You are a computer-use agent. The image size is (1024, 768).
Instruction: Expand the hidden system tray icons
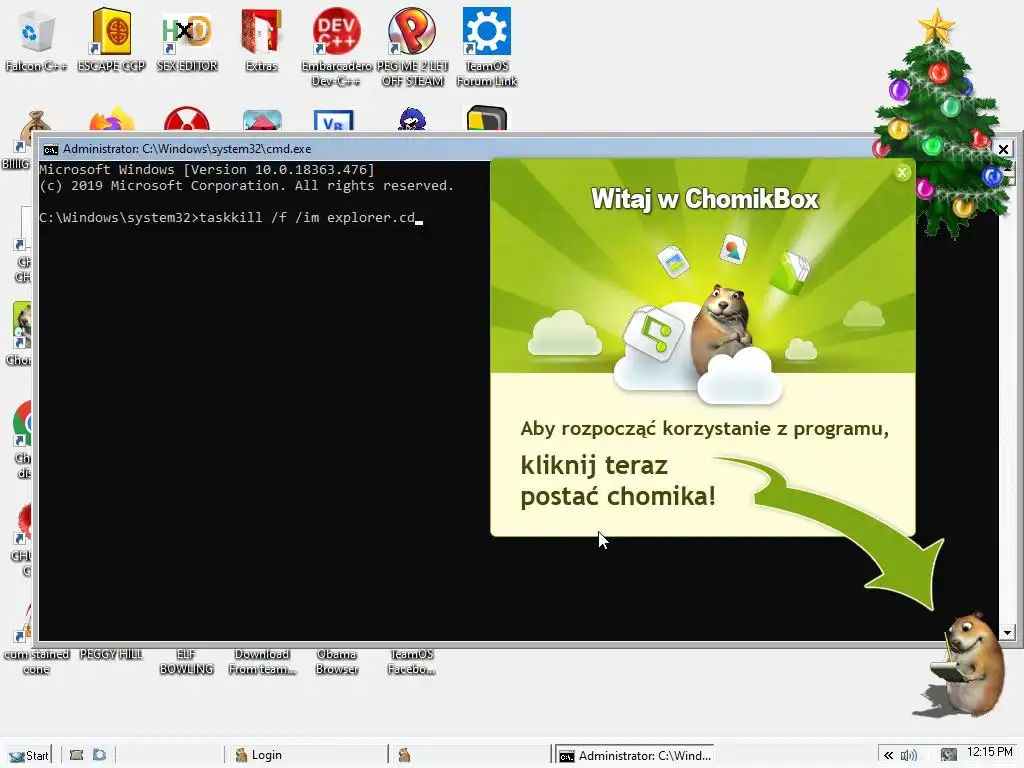pyautogui.click(x=888, y=756)
